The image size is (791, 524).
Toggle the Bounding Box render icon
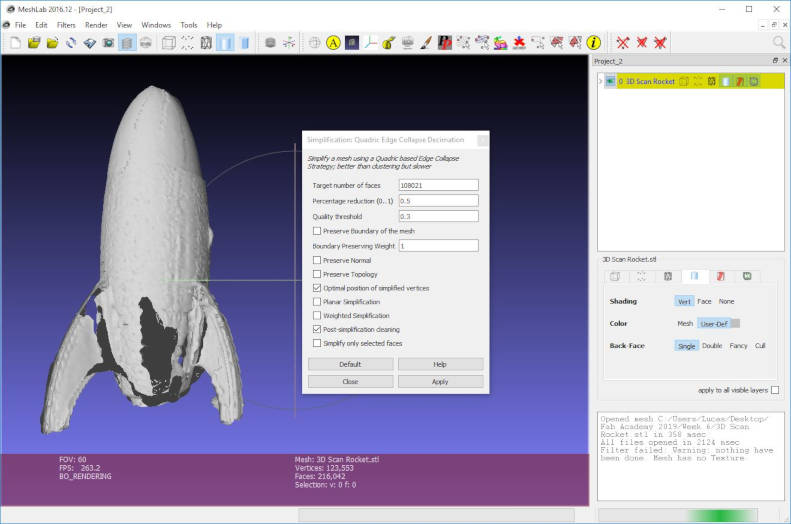168,43
